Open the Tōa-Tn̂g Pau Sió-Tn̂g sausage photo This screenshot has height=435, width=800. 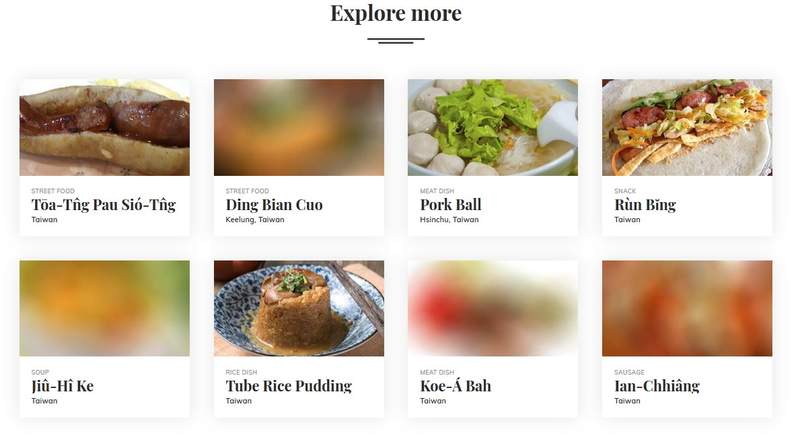point(105,127)
